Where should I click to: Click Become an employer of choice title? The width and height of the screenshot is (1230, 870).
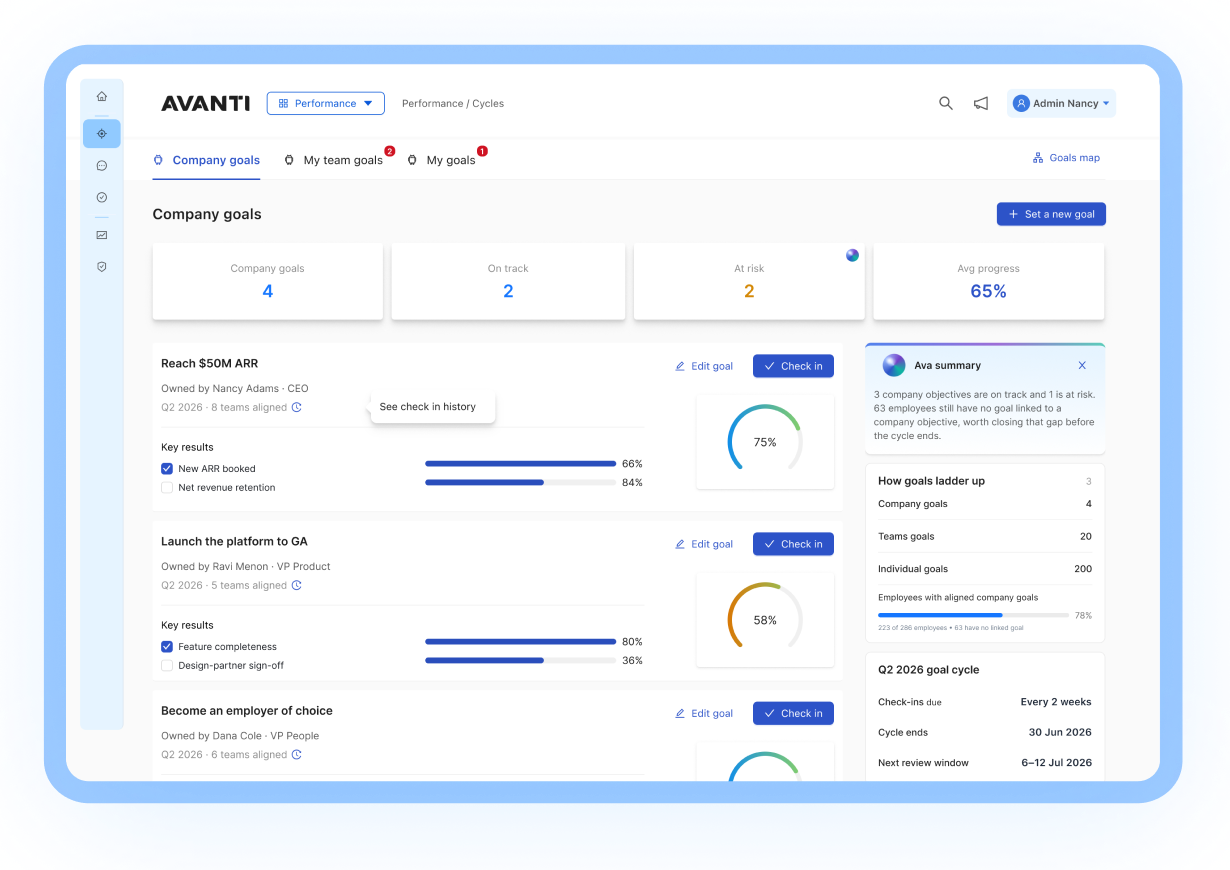(x=247, y=711)
